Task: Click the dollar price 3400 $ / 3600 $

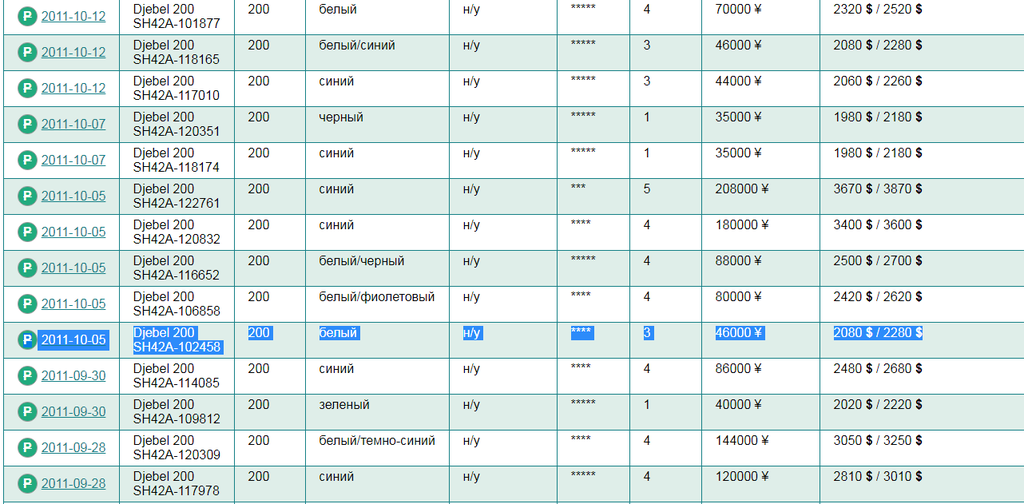Action: pos(878,225)
